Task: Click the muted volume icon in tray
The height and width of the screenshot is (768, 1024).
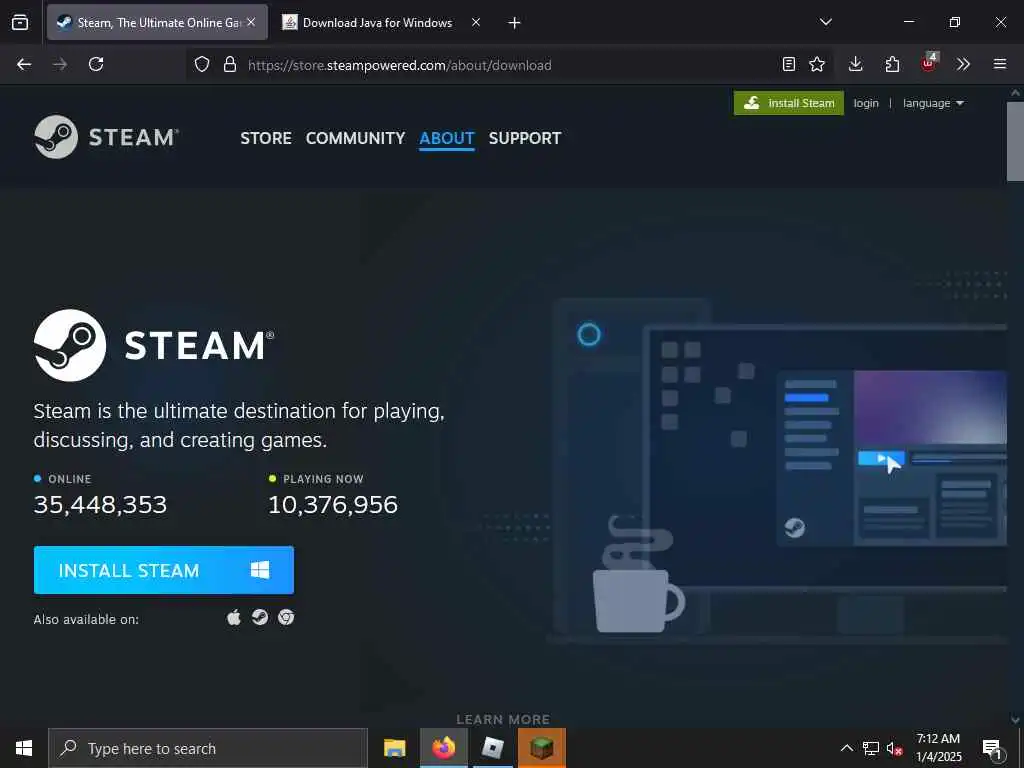Action: [x=894, y=748]
